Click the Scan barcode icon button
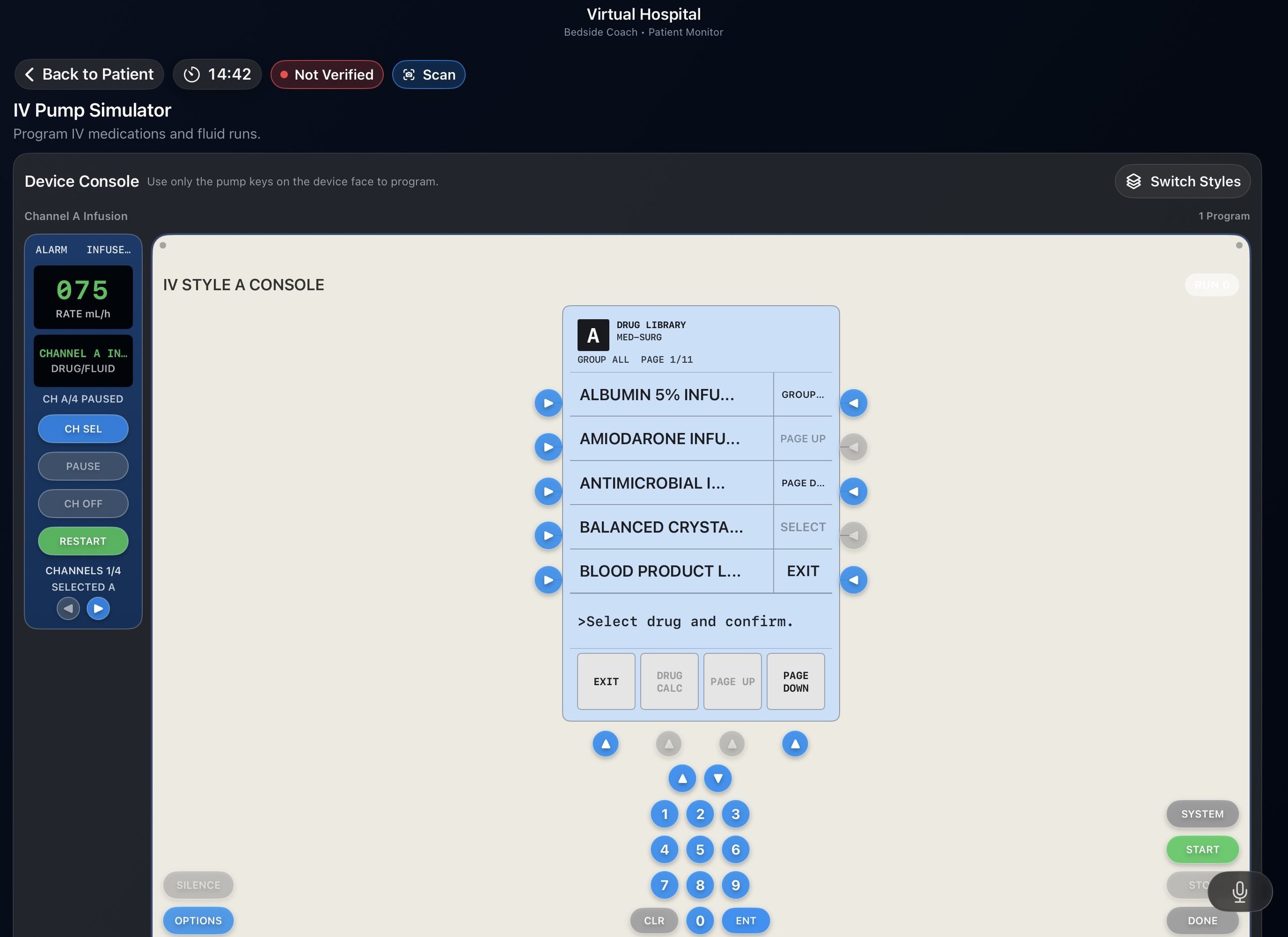 [x=428, y=74]
